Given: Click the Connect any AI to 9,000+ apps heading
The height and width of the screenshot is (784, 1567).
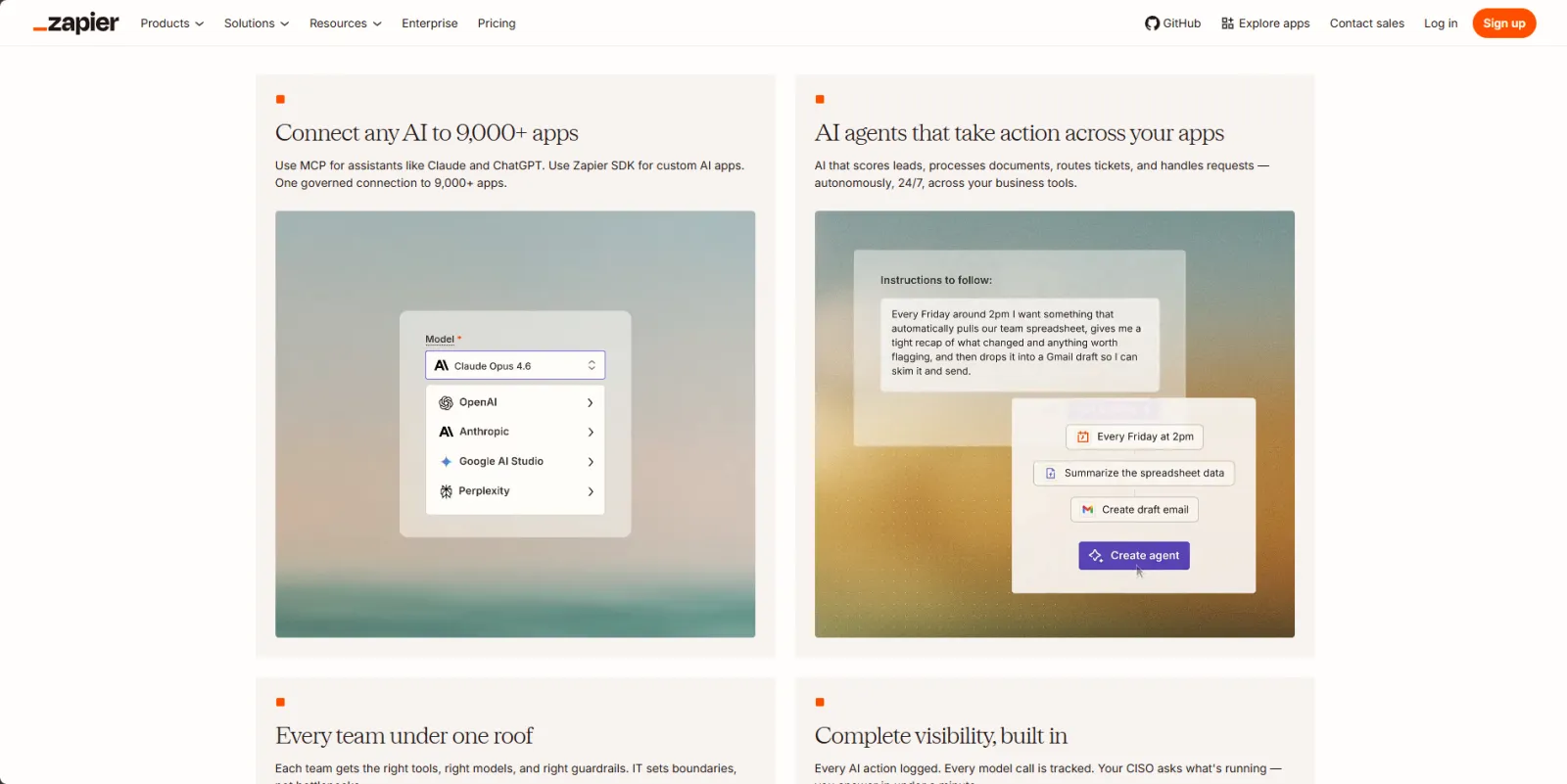Looking at the screenshot, I should click(426, 132).
